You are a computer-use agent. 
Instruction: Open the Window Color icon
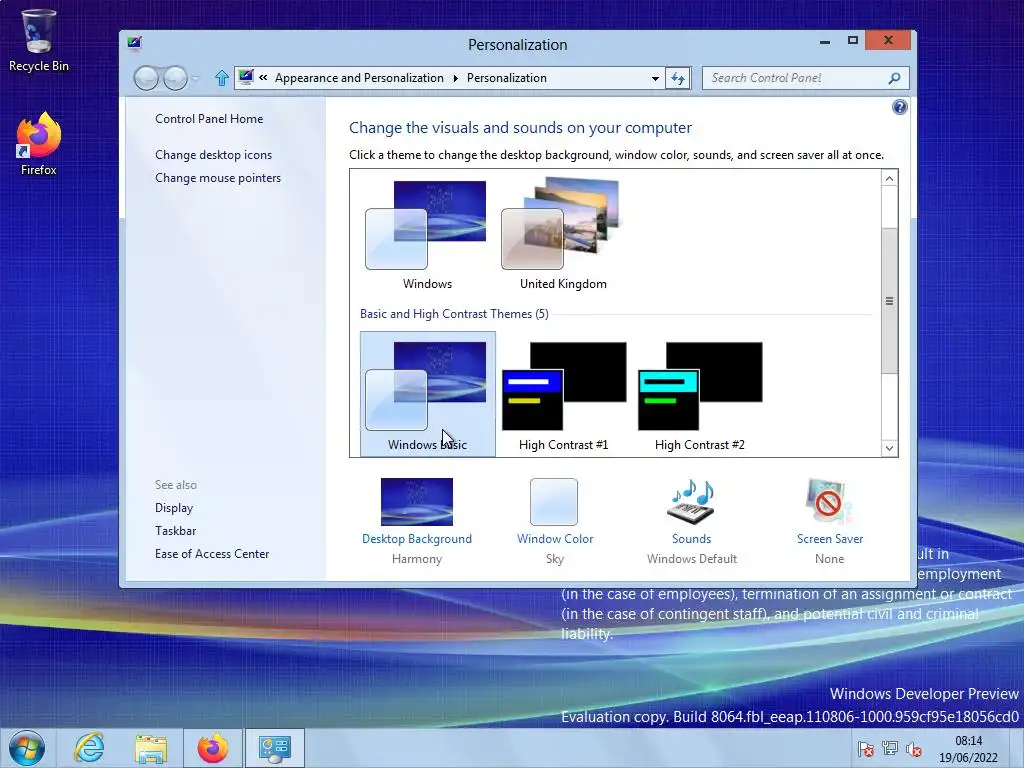[x=554, y=502]
